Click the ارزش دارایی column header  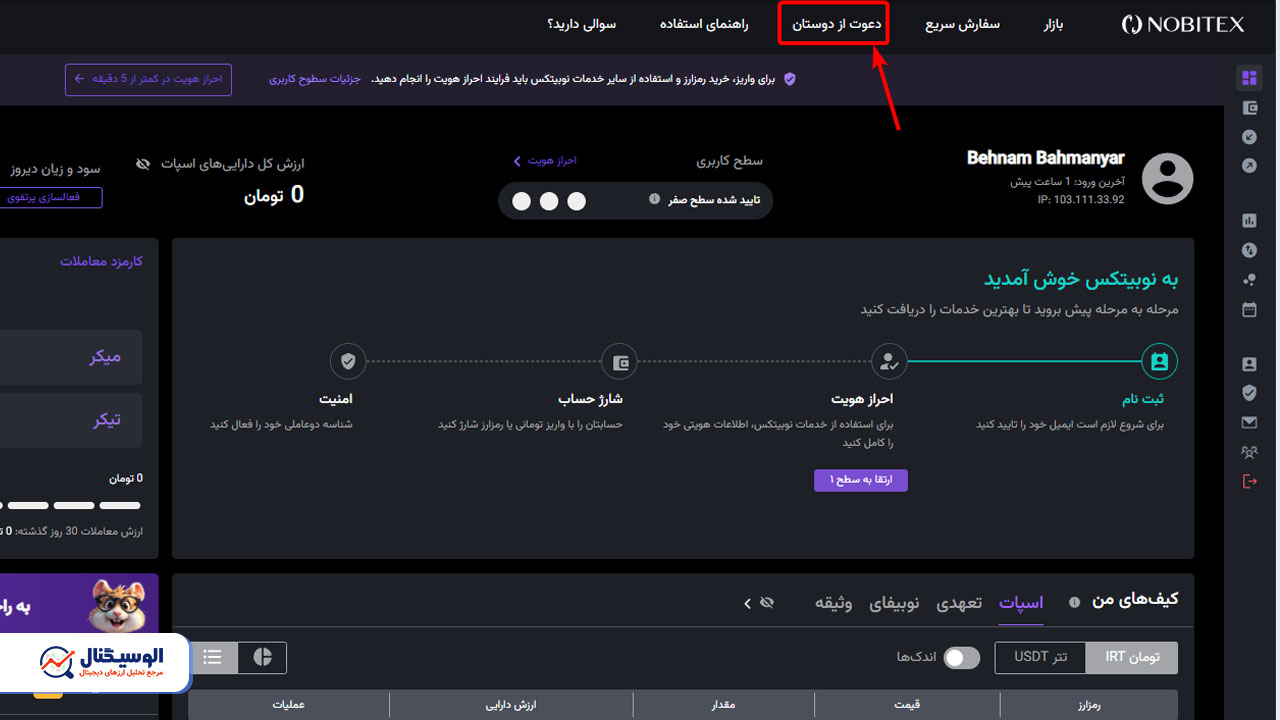511,704
